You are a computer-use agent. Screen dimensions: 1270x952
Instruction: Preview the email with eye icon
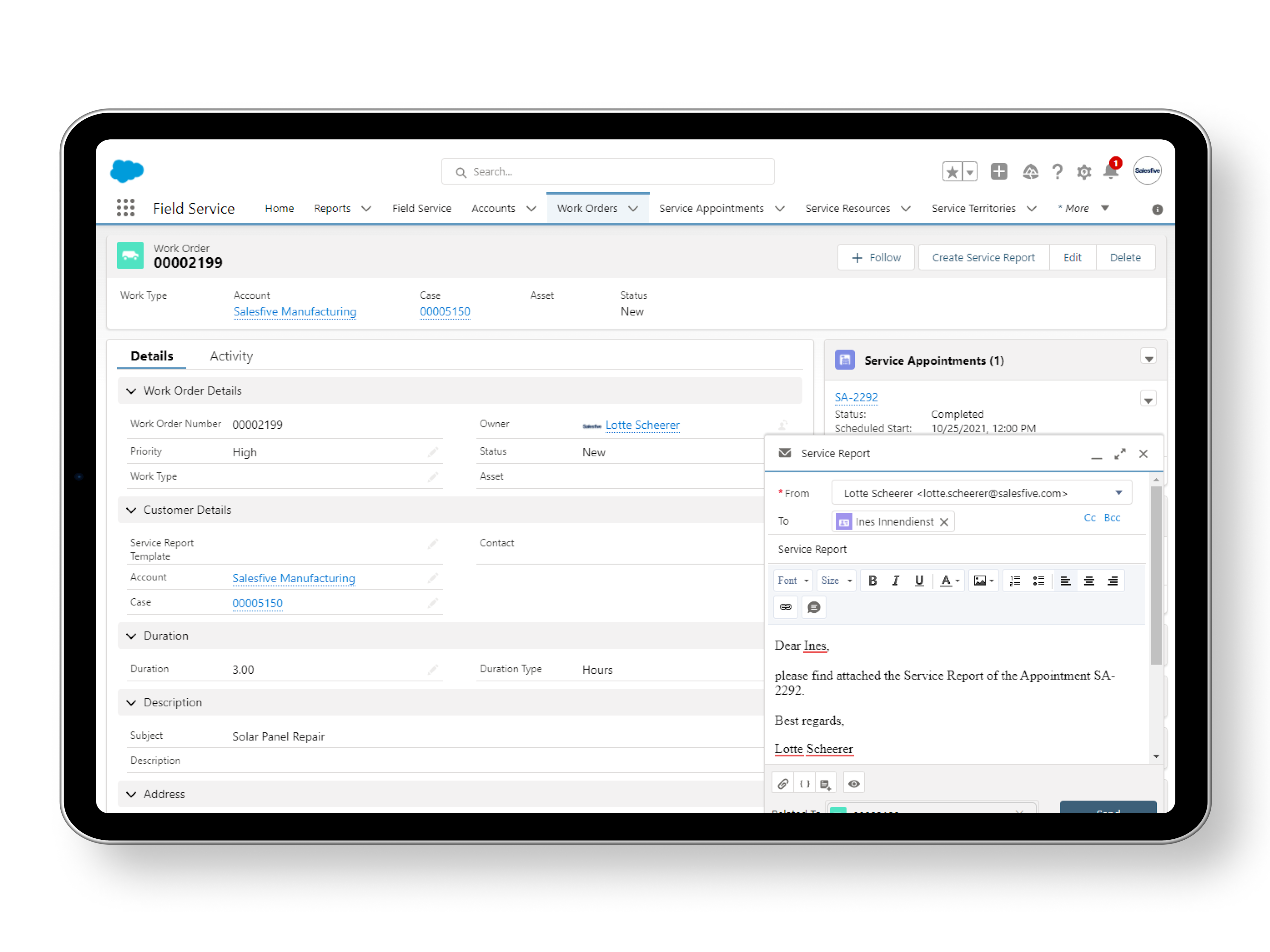pyautogui.click(x=854, y=783)
